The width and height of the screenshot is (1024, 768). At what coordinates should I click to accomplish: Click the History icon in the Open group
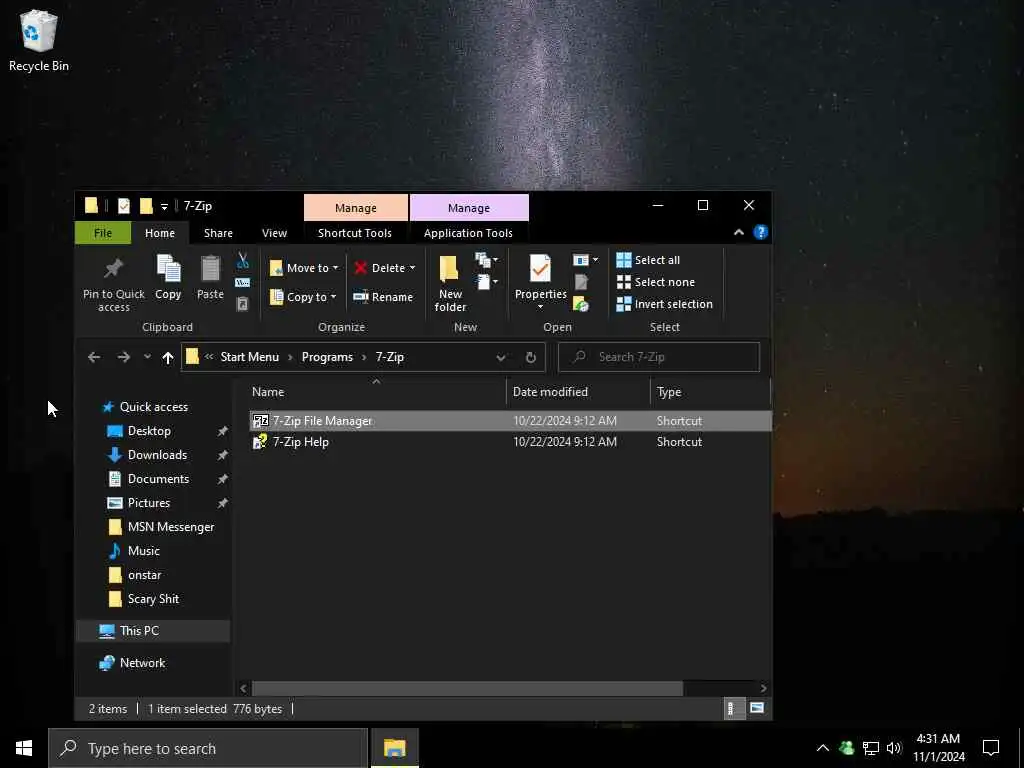point(581,304)
